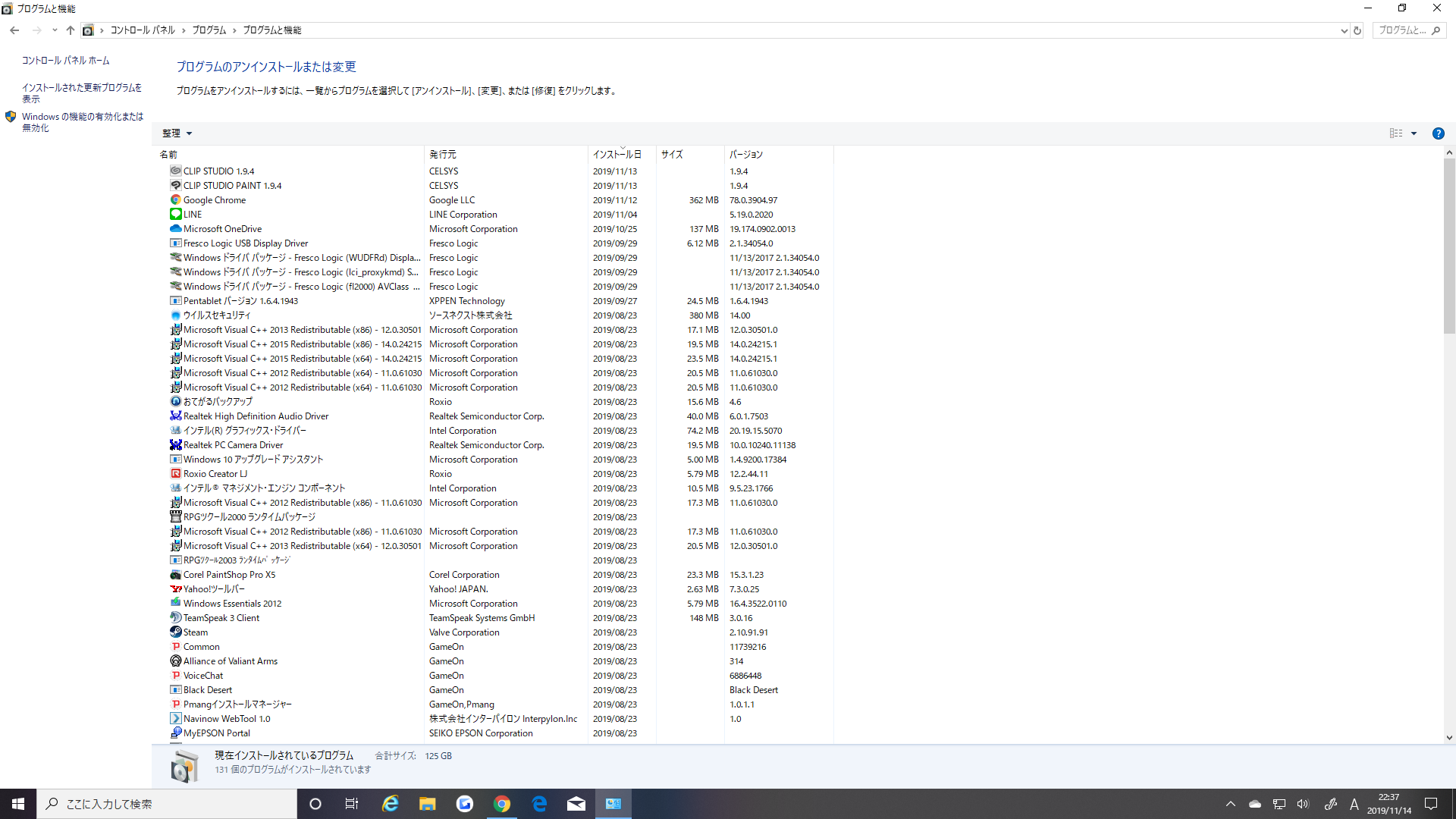Sort by インストール日 column header
The height and width of the screenshot is (819, 1456).
pos(616,155)
